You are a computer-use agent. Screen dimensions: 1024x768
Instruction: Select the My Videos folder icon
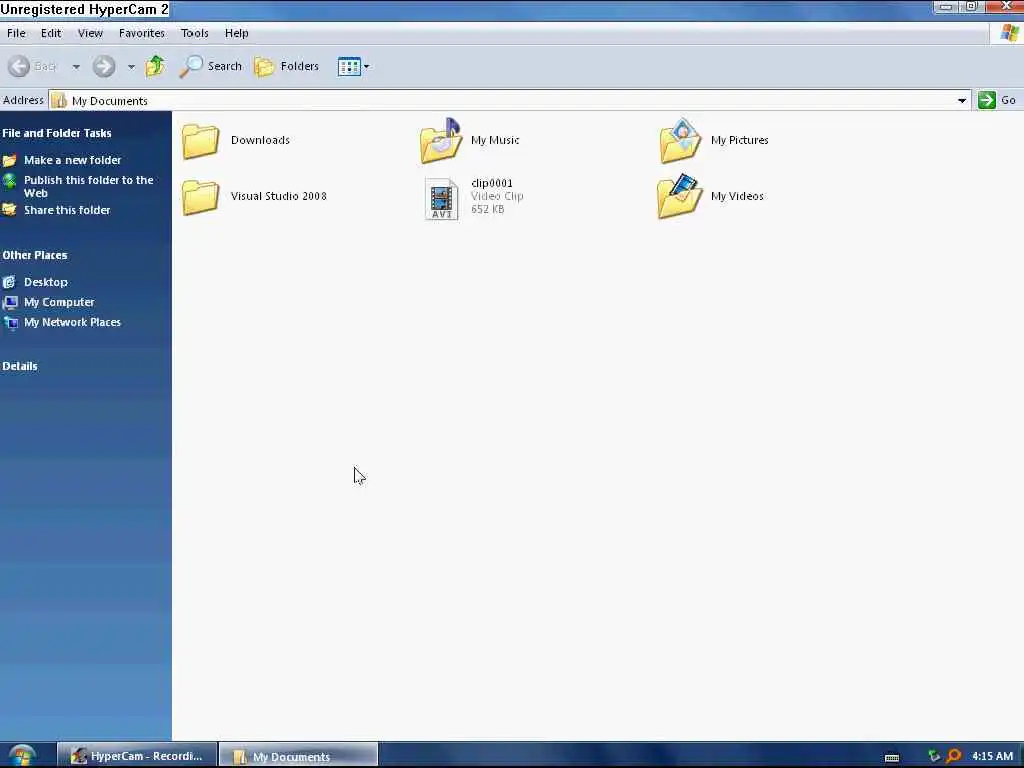pyautogui.click(x=680, y=196)
